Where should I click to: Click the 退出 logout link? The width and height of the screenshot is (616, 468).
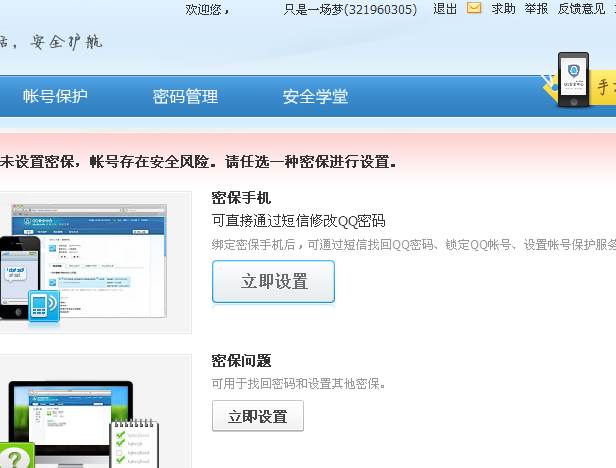point(445,9)
